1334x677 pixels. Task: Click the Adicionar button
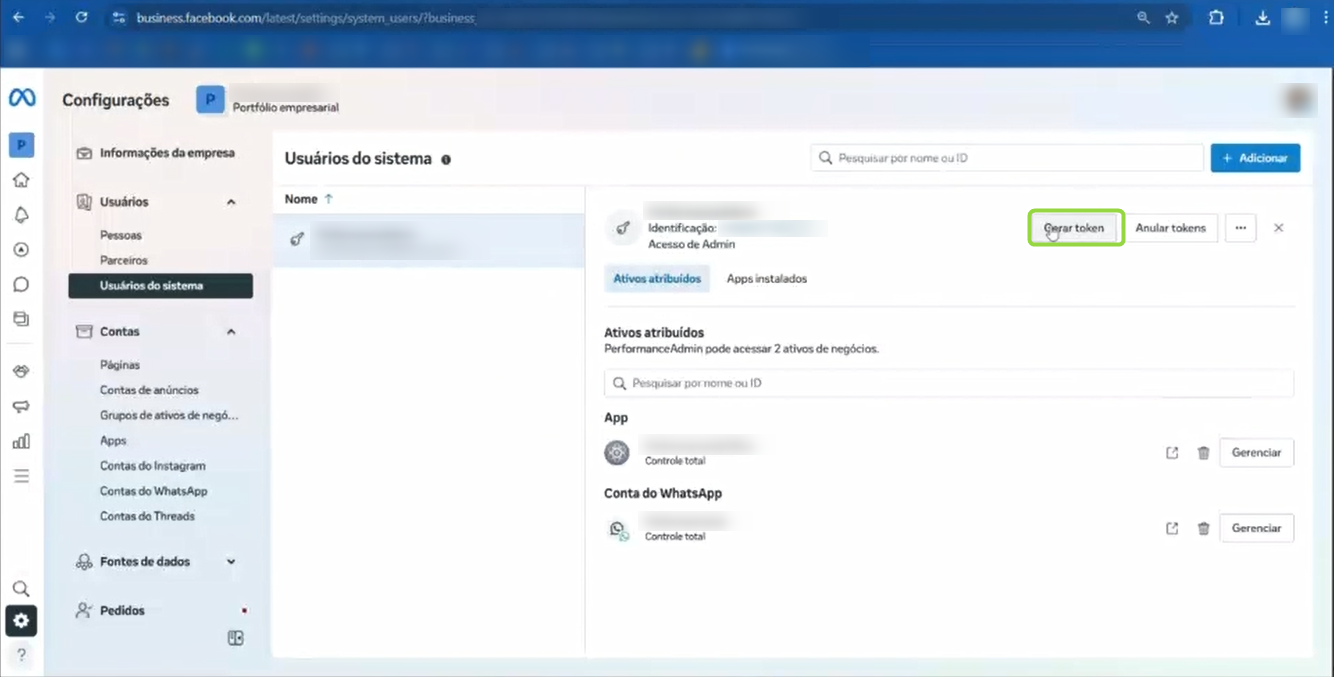[1255, 158]
